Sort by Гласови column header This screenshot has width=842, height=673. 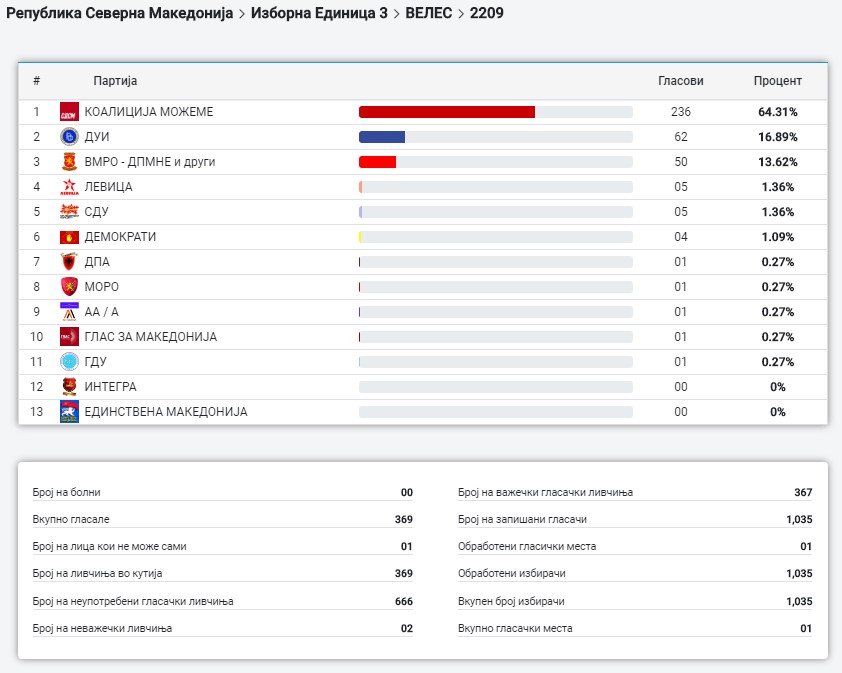(x=680, y=81)
